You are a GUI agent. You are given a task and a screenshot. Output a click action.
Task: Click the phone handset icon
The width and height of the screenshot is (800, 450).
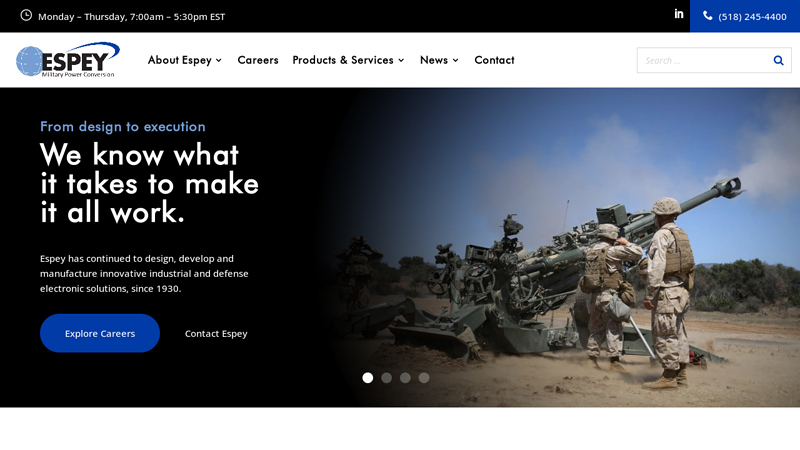708,16
